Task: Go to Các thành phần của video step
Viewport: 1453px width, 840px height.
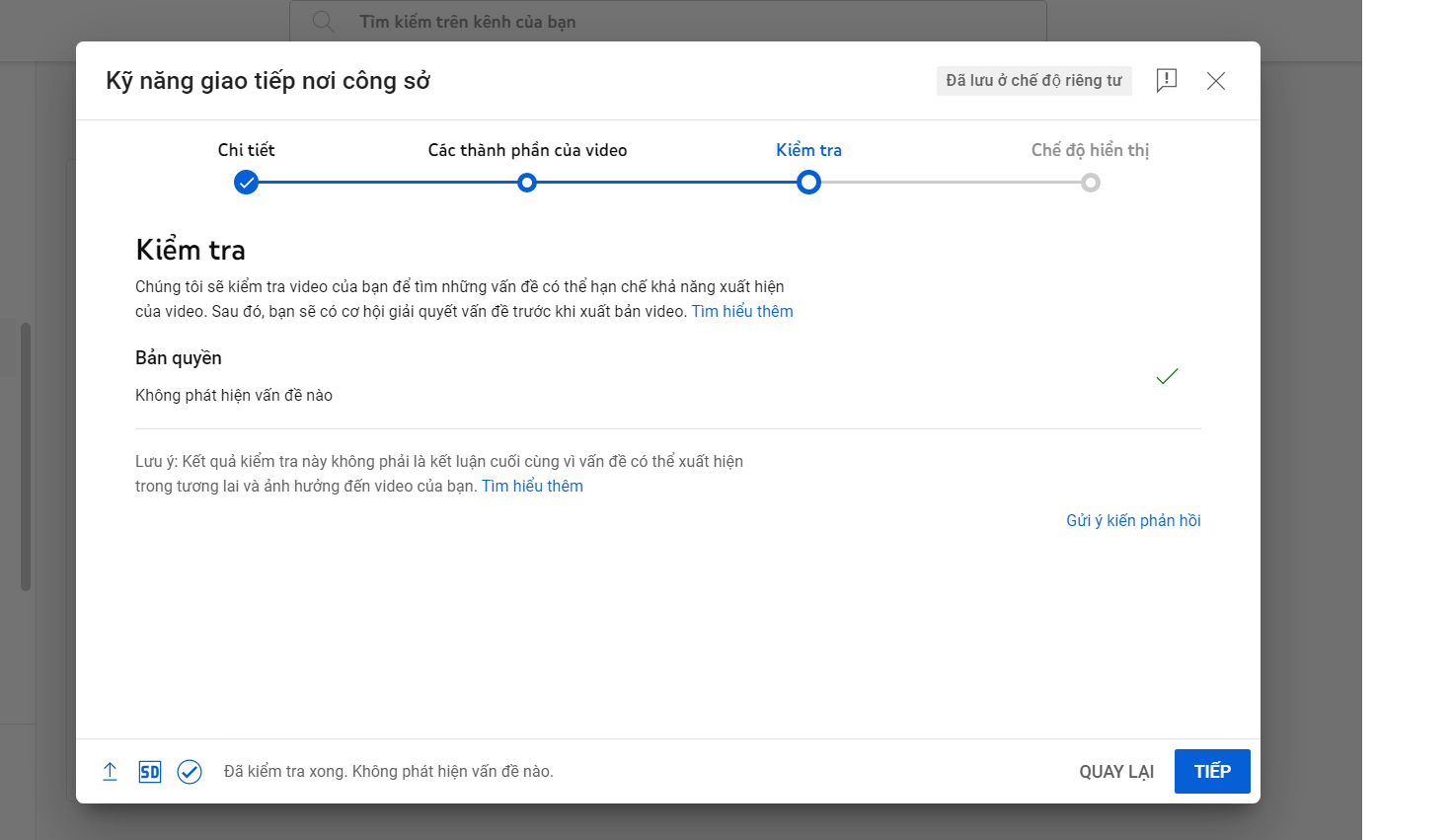Action: (527, 183)
